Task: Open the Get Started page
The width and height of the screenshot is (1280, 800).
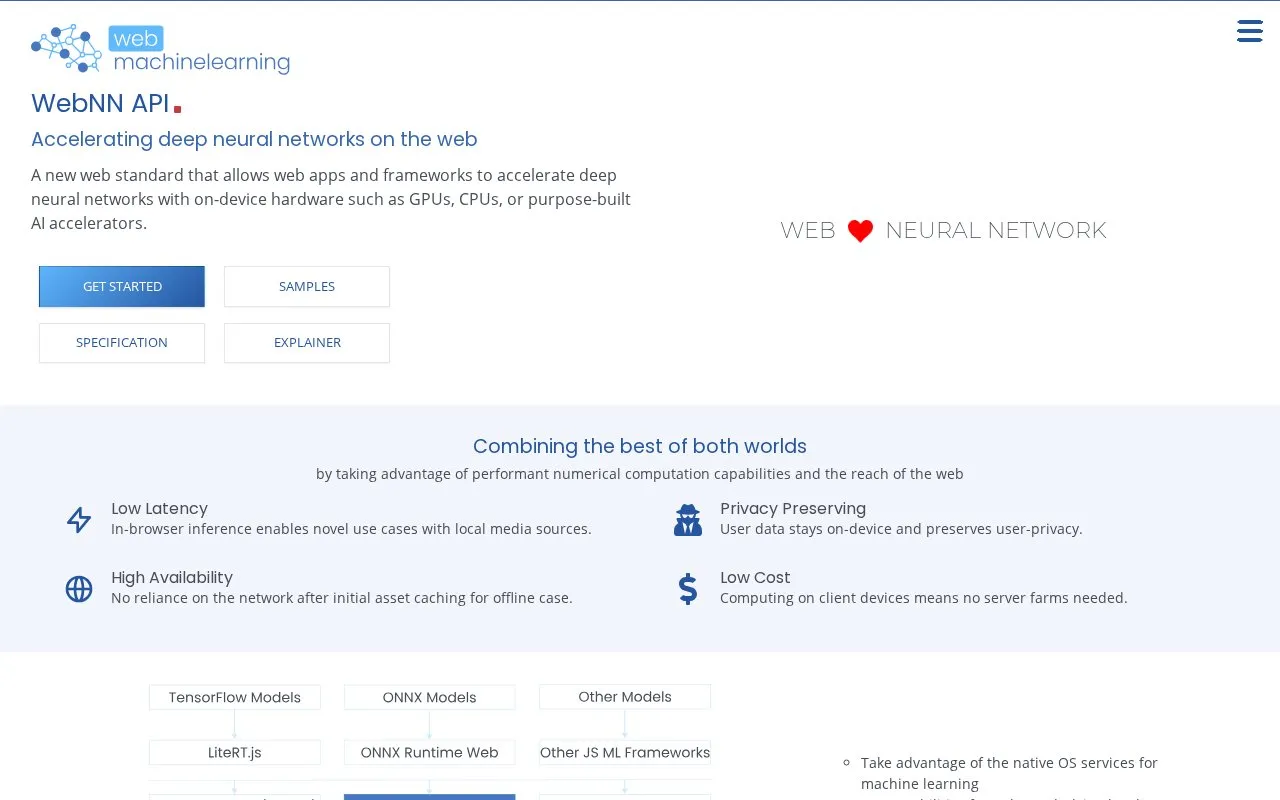Action: point(122,286)
